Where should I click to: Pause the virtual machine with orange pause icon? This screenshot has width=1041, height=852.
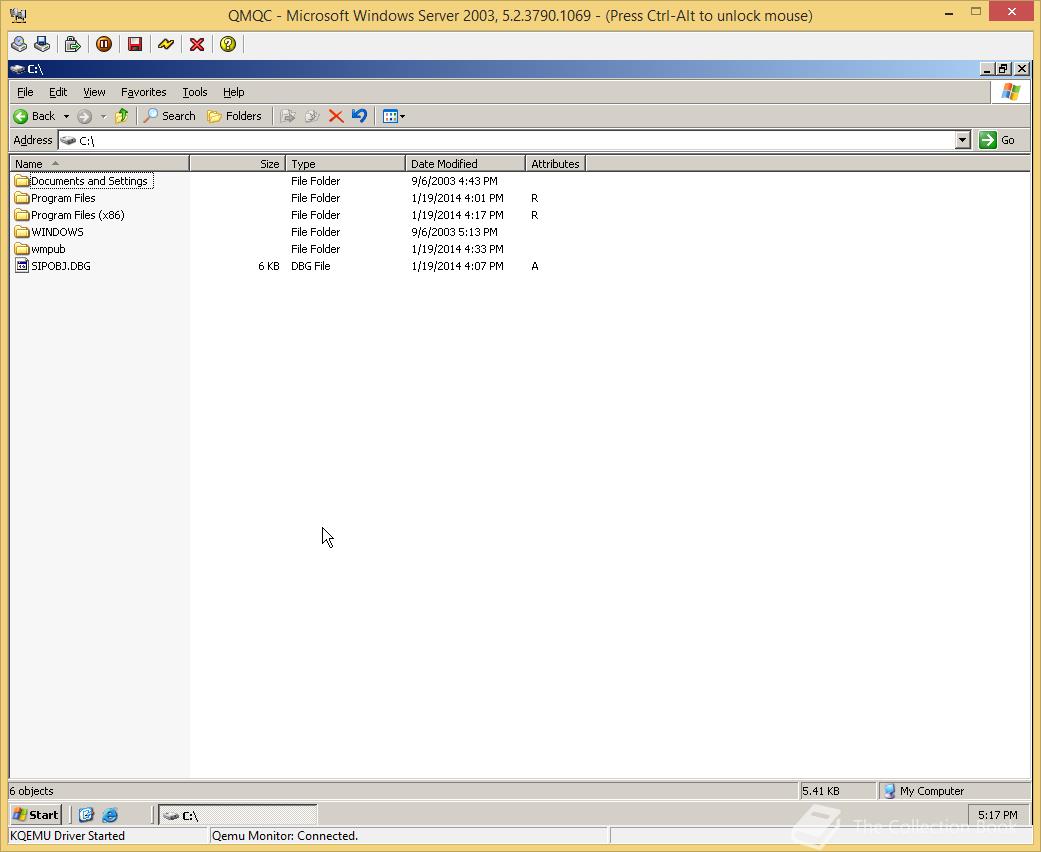click(104, 44)
